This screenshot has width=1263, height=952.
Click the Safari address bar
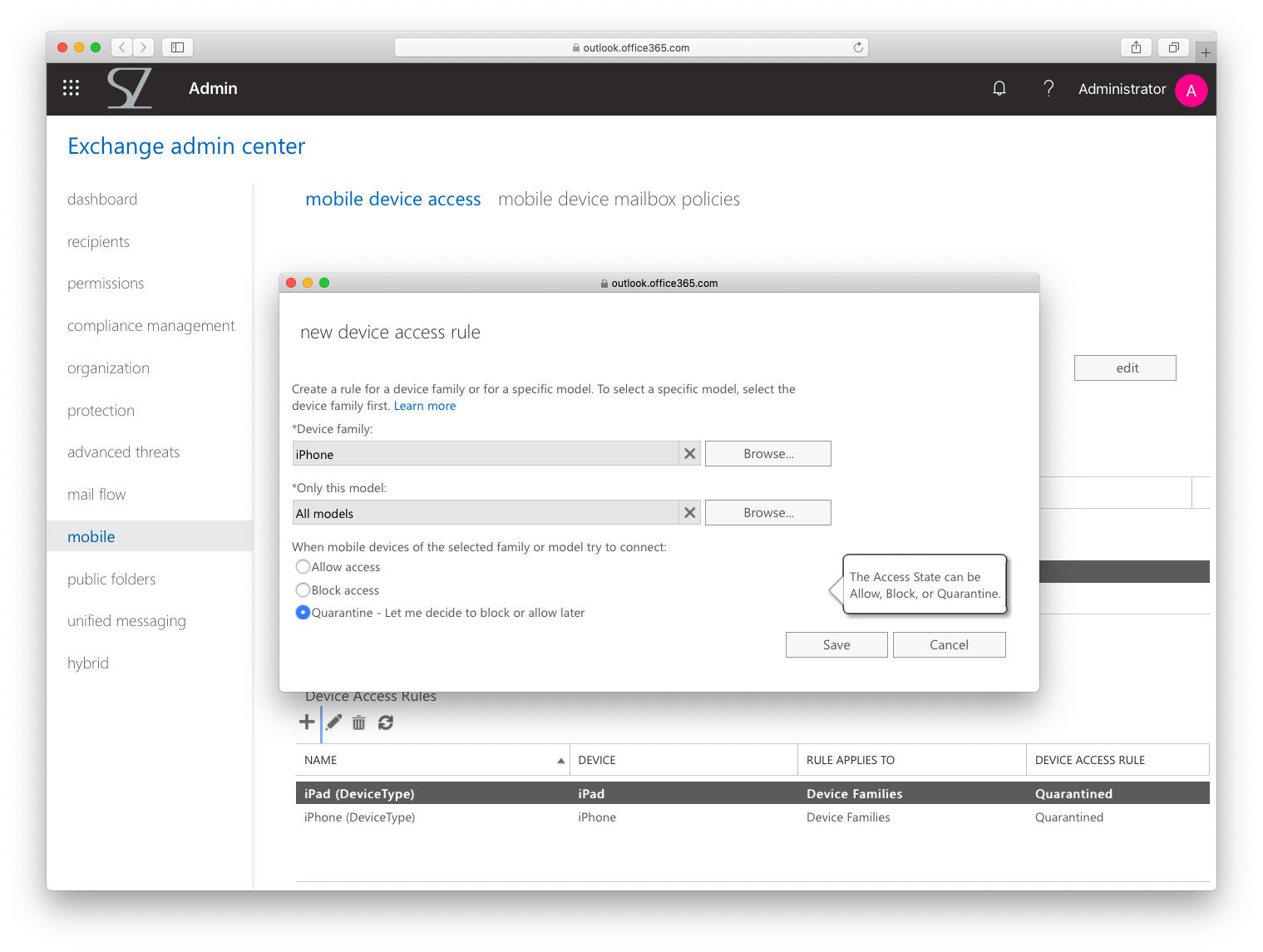[631, 47]
